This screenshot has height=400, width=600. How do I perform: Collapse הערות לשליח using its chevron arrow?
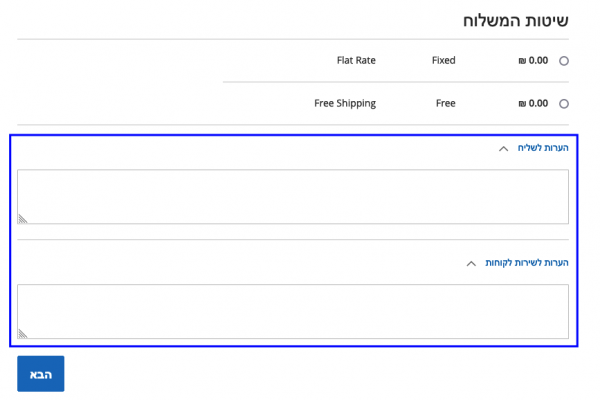pos(503,149)
